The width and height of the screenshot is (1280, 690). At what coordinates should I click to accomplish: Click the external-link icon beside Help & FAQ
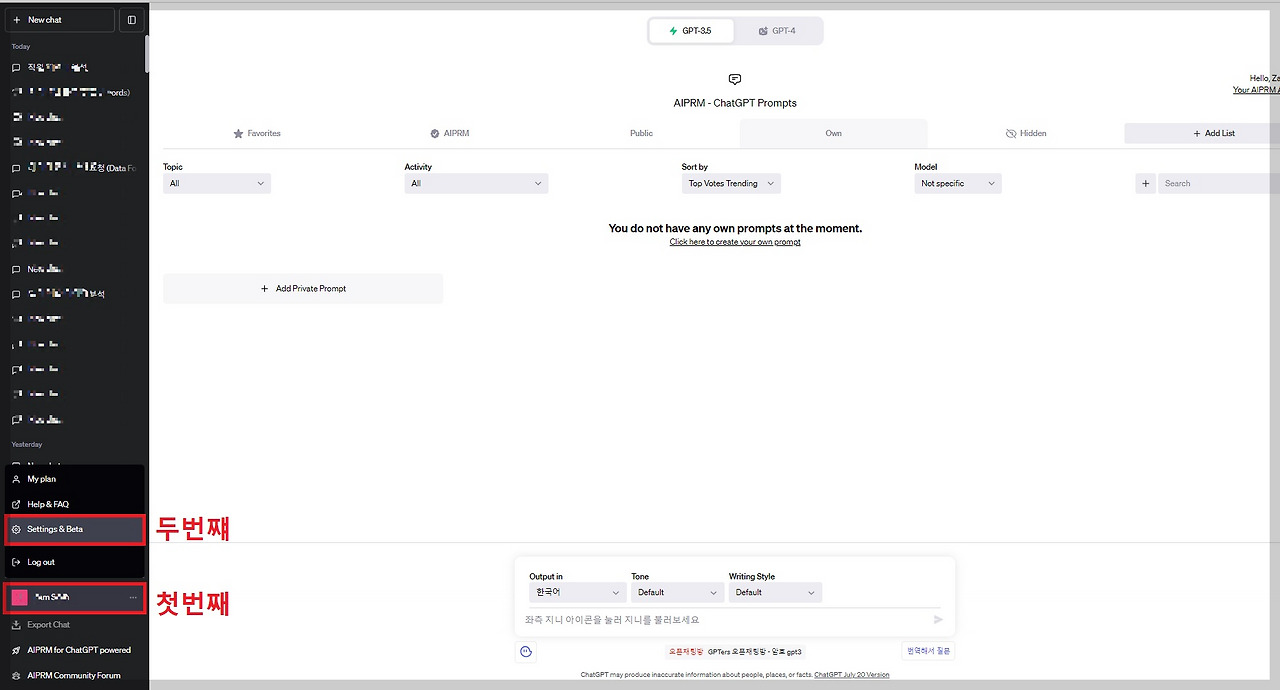click(16, 505)
